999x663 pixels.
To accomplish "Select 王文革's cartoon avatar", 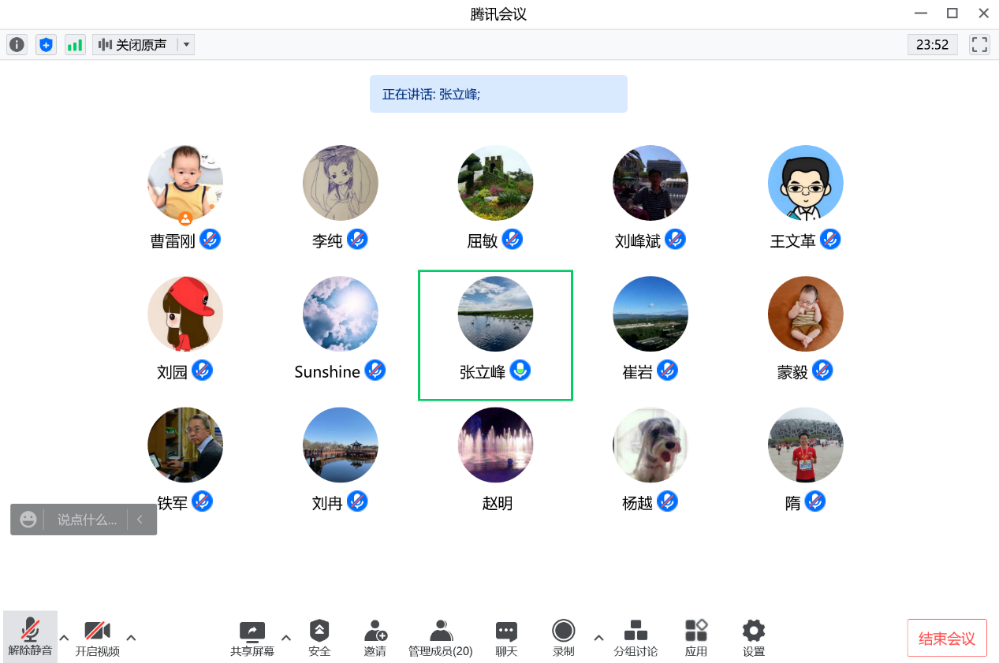I will pos(805,183).
